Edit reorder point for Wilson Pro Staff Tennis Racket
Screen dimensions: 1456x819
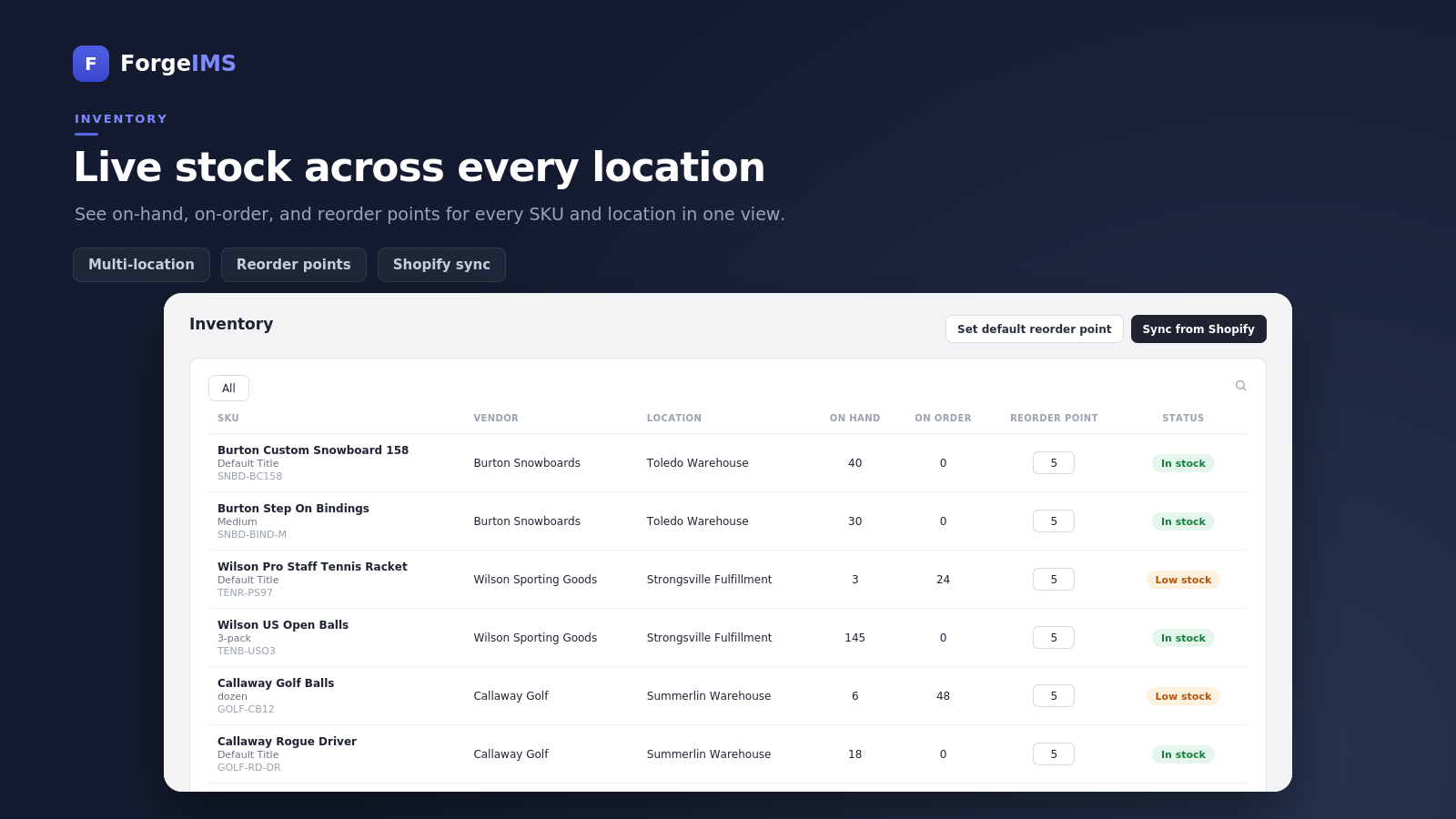click(1054, 580)
